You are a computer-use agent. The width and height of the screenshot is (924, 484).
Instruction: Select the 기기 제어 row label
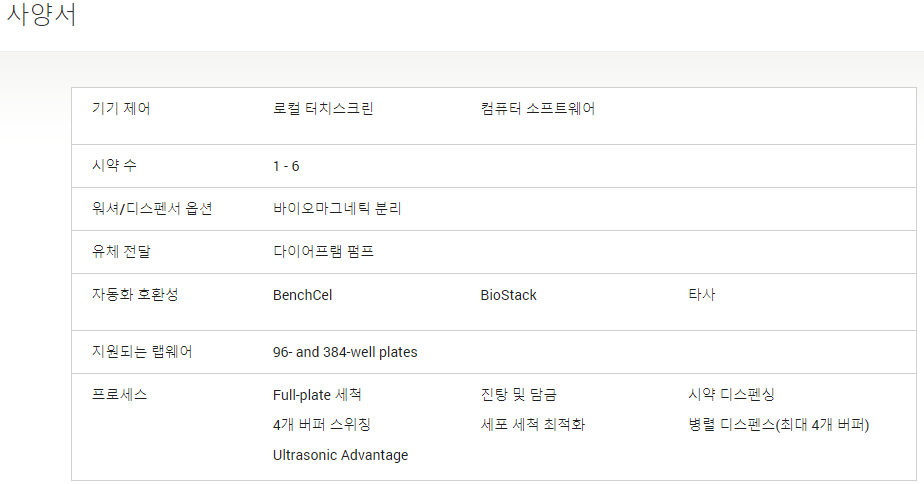(121, 108)
